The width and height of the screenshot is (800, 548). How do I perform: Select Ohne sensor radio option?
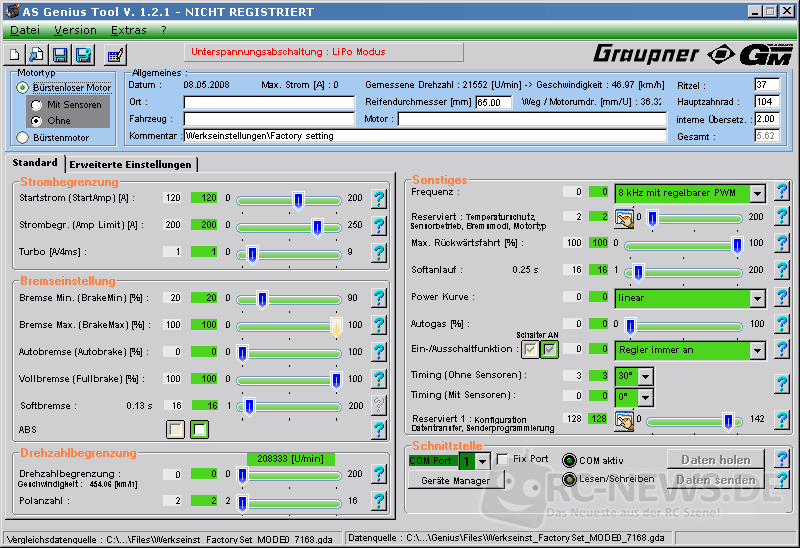[x=36, y=121]
